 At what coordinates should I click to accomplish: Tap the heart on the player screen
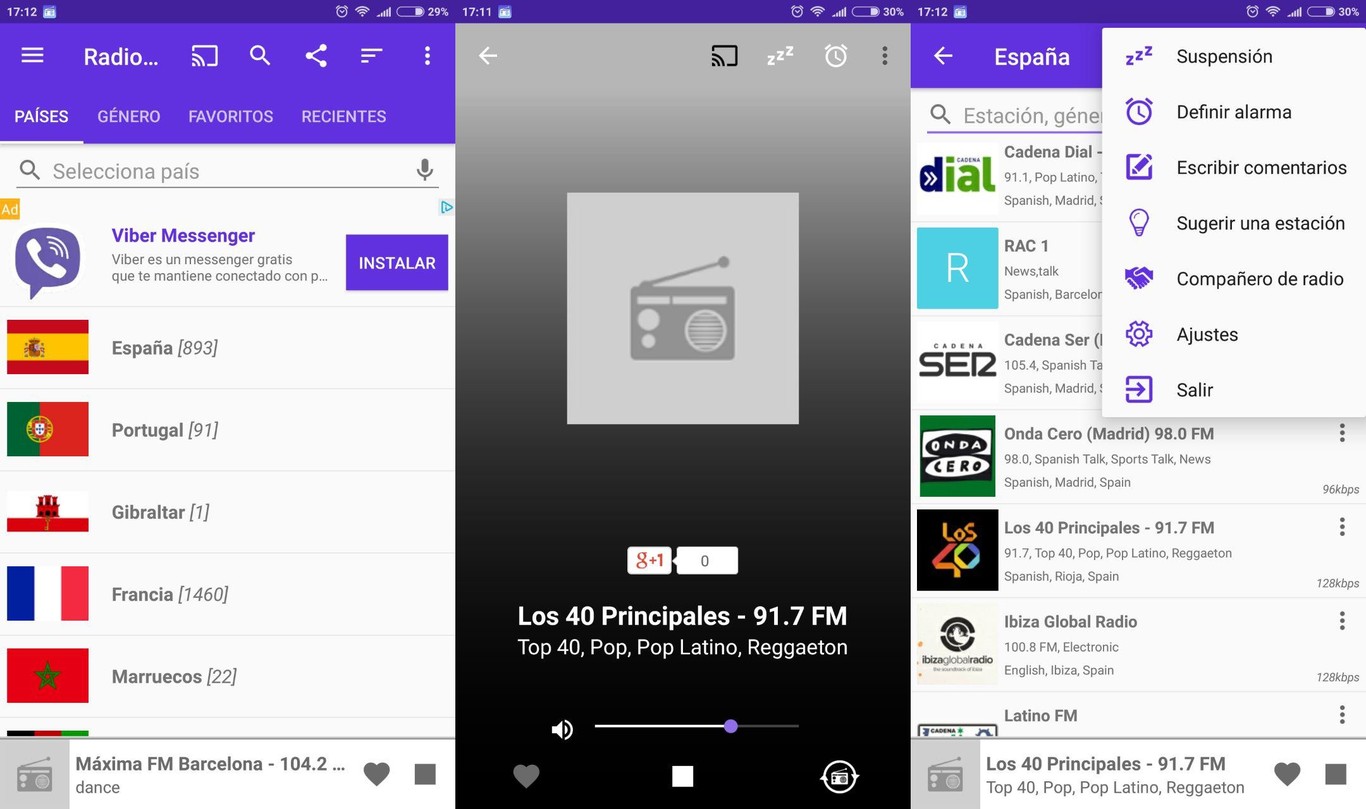point(526,775)
